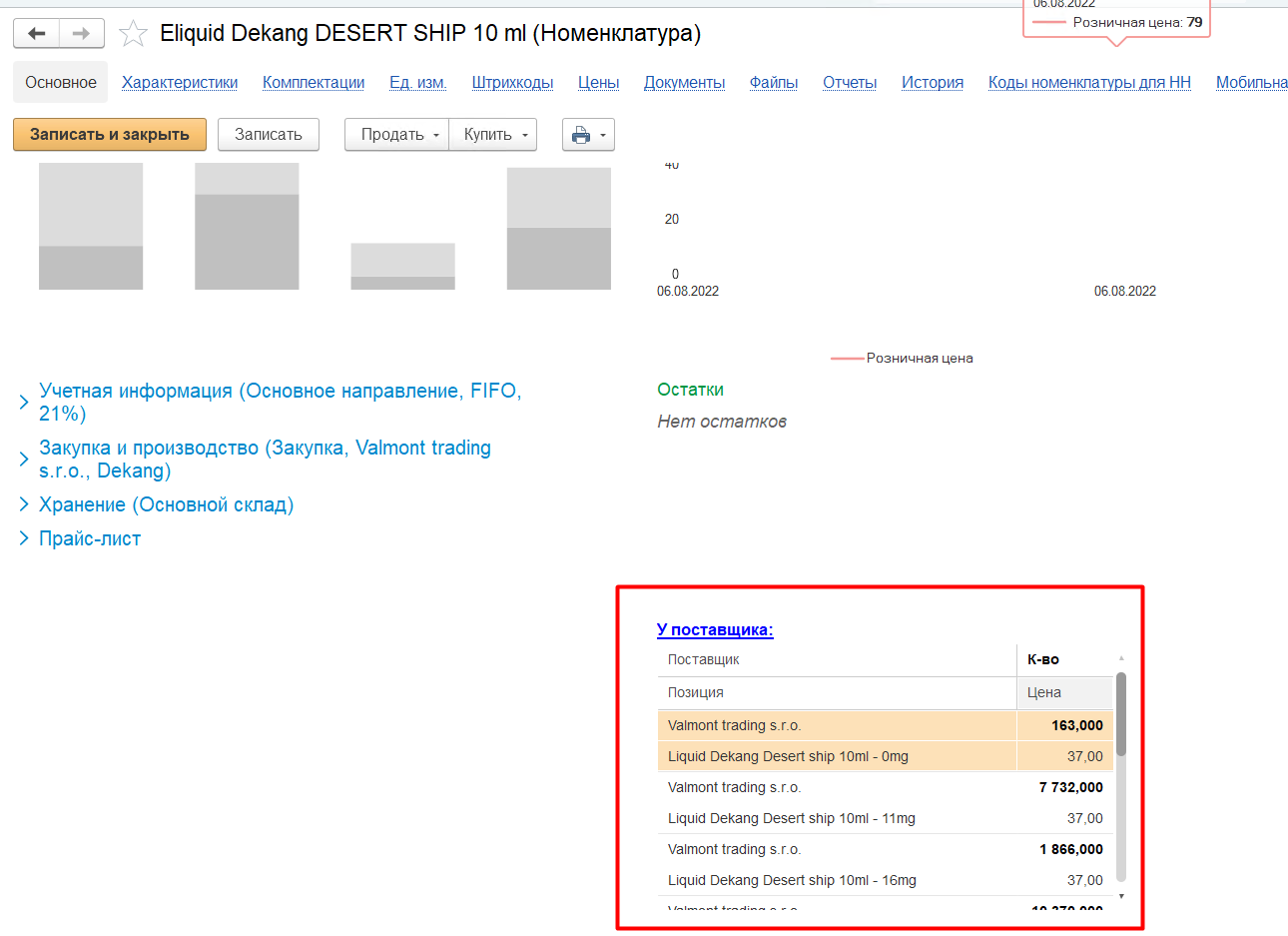Click the supplier table scroll-up arrow
The height and width of the screenshot is (936, 1288).
coord(1121,657)
